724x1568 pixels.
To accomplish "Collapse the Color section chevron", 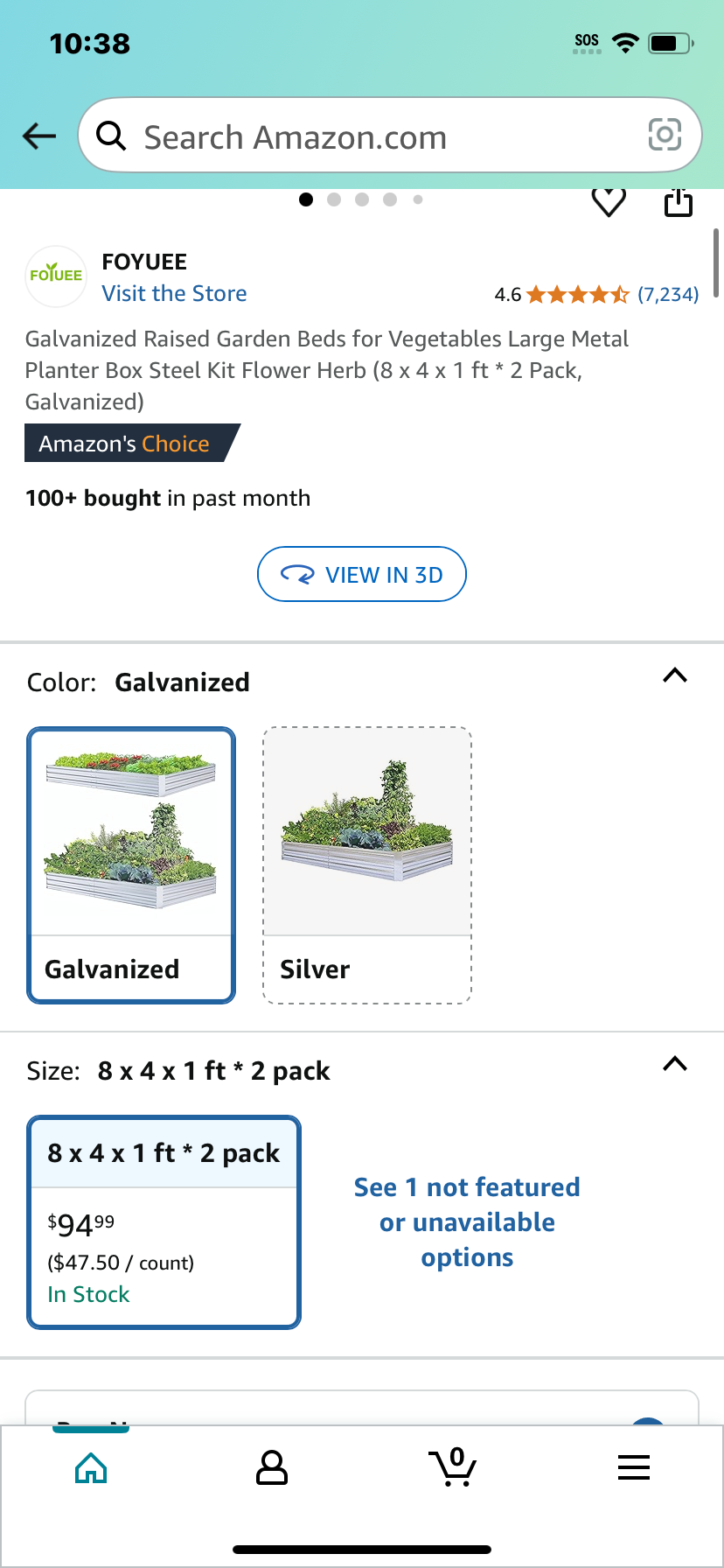I will 675,675.
